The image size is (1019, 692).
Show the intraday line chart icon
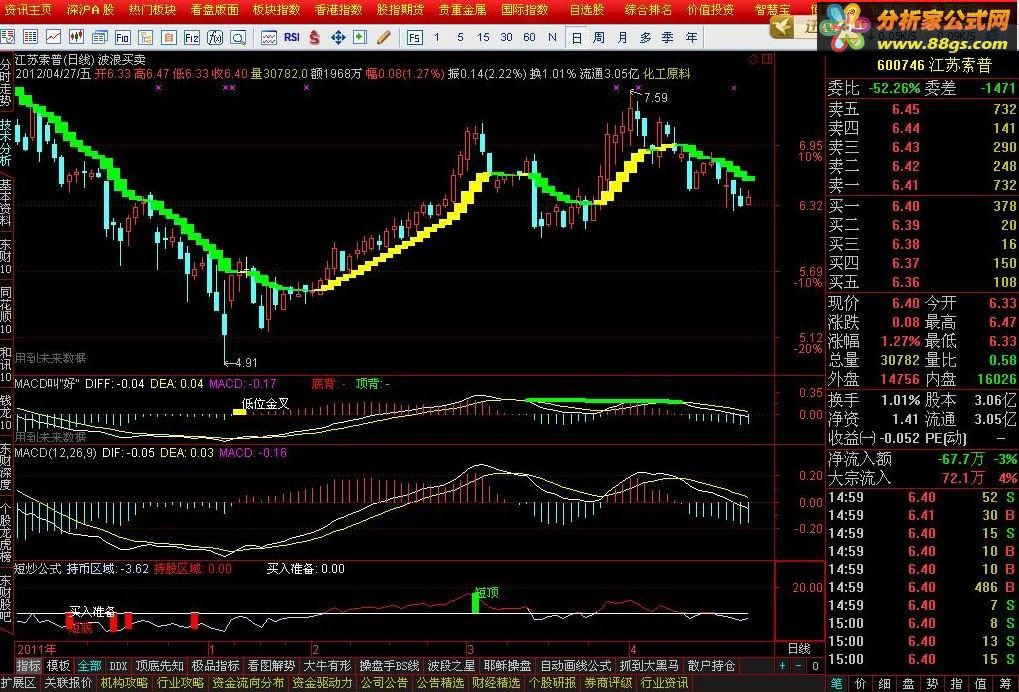(53, 37)
